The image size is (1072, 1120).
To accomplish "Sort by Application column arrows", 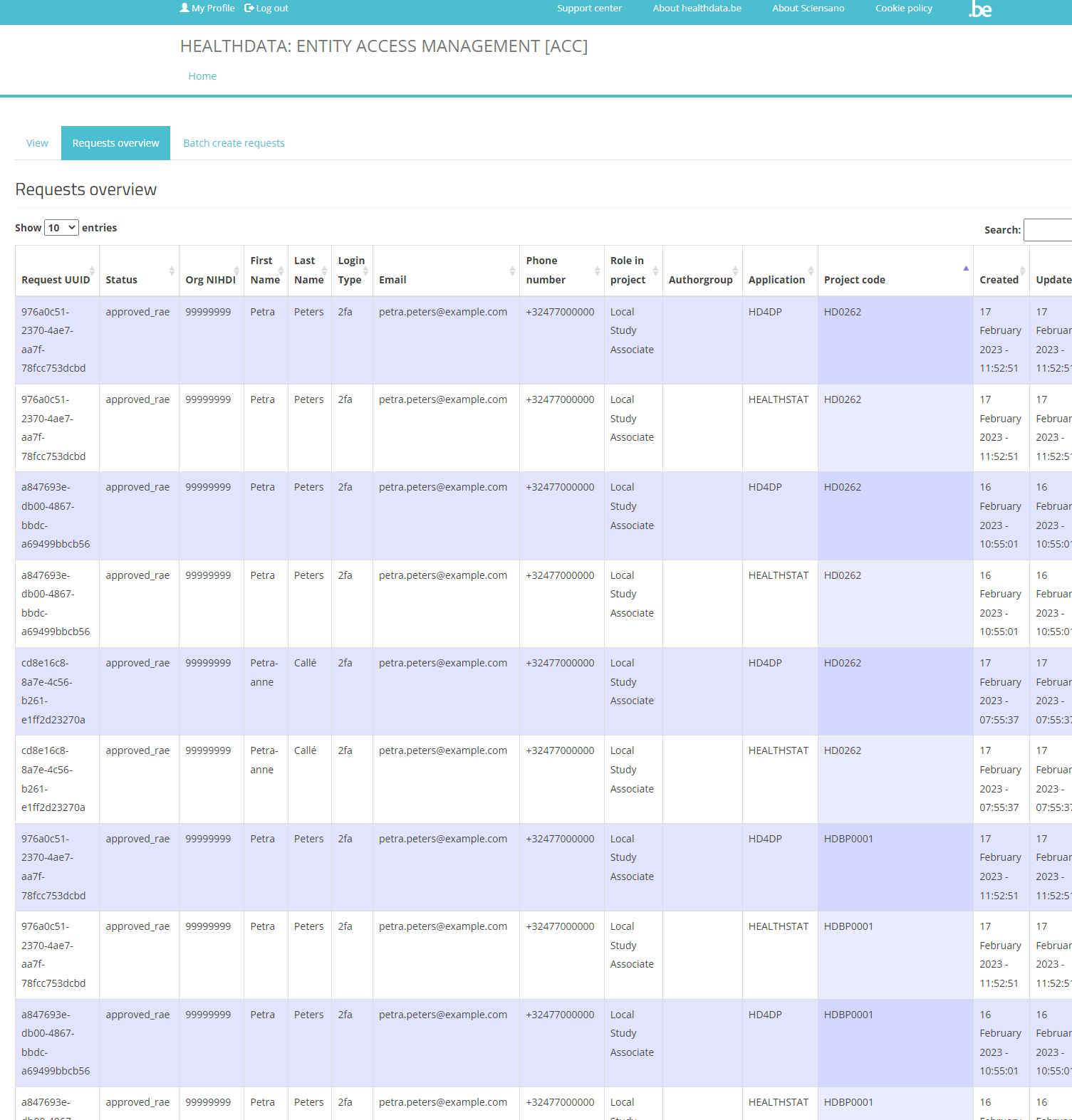I will [811, 271].
